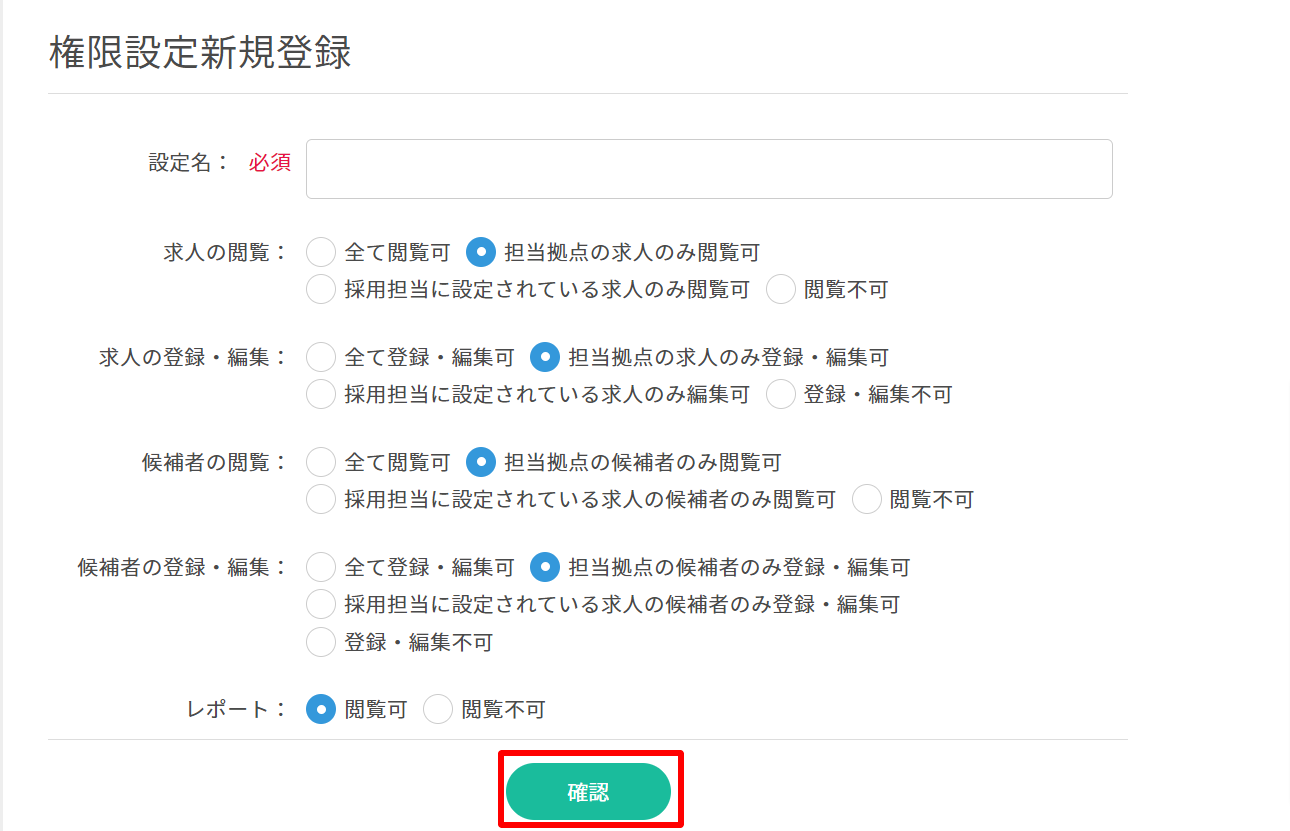Choose 採用担当に設定されている求人のみ閲覧可
This screenshot has width=1290, height=831.
(321, 290)
